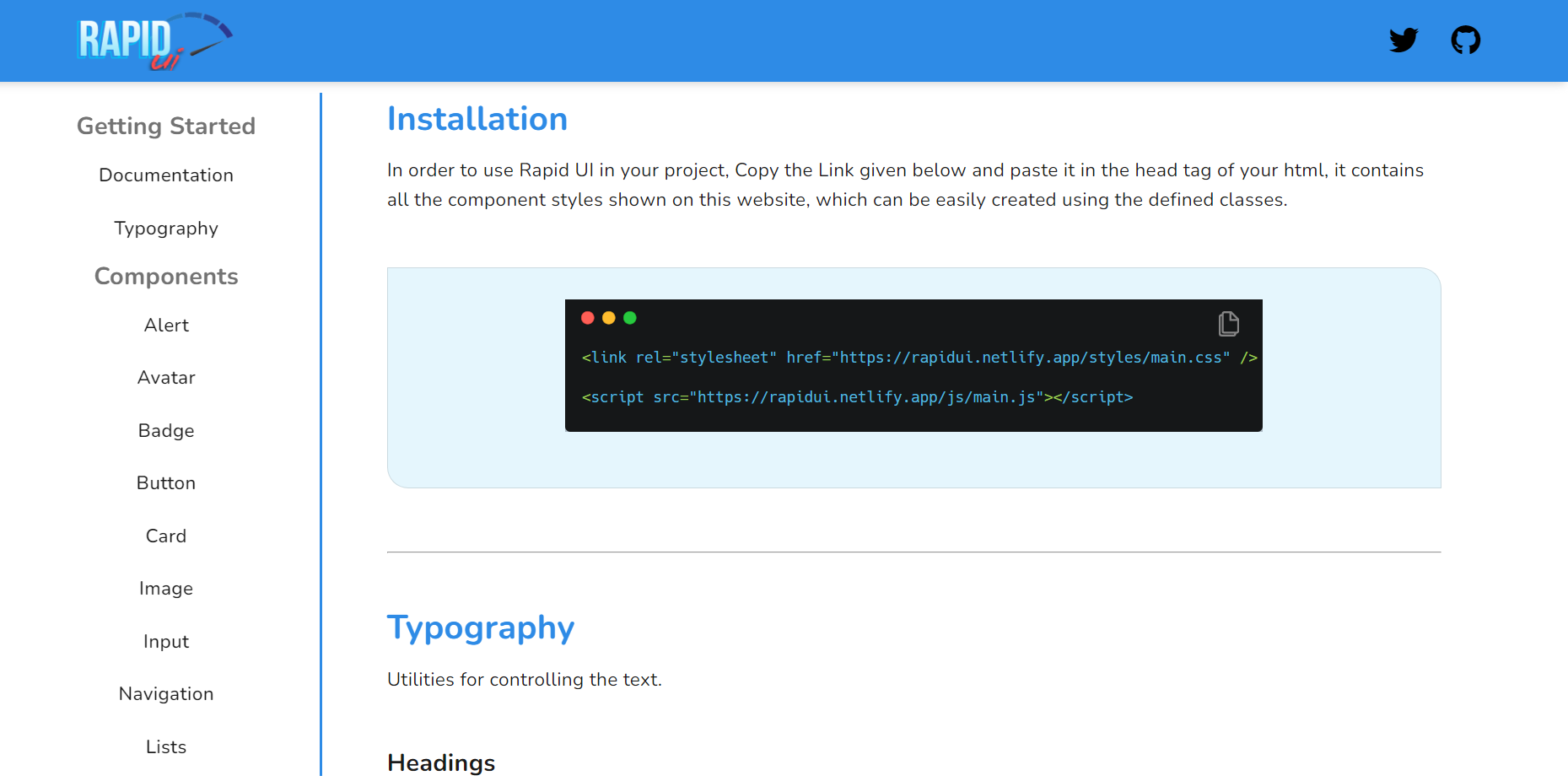Click the Rapid UI logo

(x=155, y=40)
